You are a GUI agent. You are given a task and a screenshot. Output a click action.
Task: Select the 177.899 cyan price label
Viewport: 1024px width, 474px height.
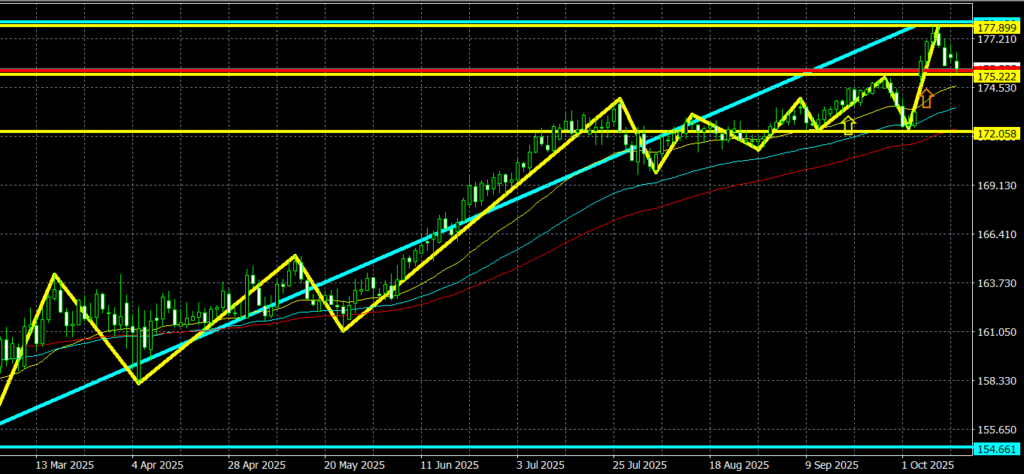coord(996,26)
